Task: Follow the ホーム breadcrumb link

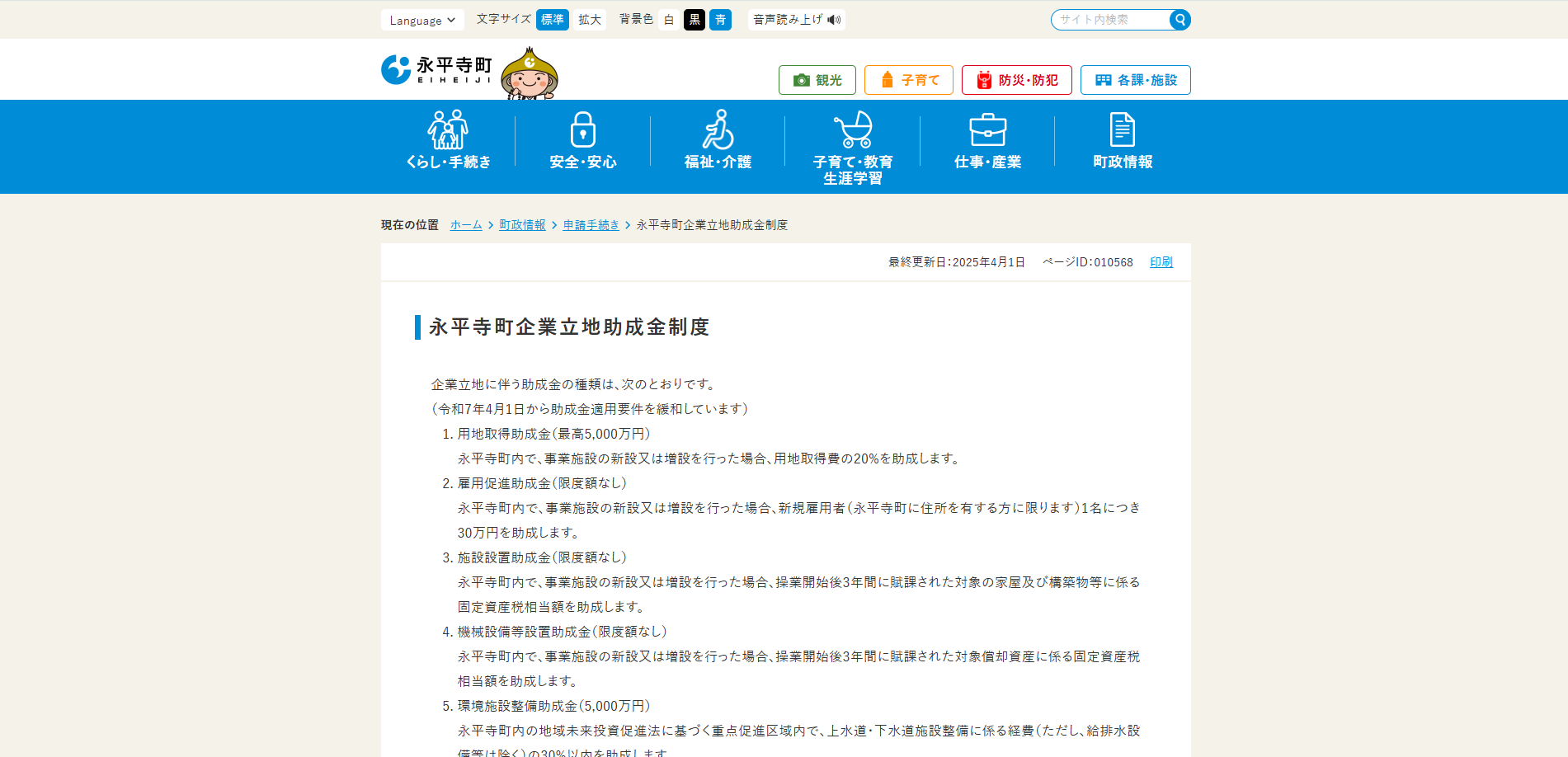Action: (466, 225)
